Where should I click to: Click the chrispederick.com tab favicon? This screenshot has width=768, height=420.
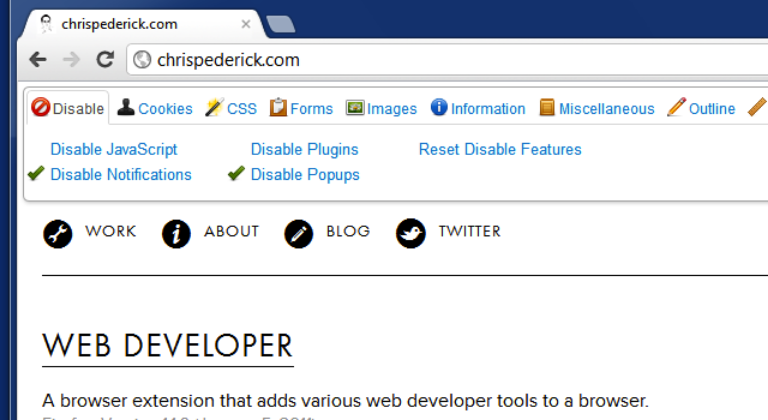point(47,24)
